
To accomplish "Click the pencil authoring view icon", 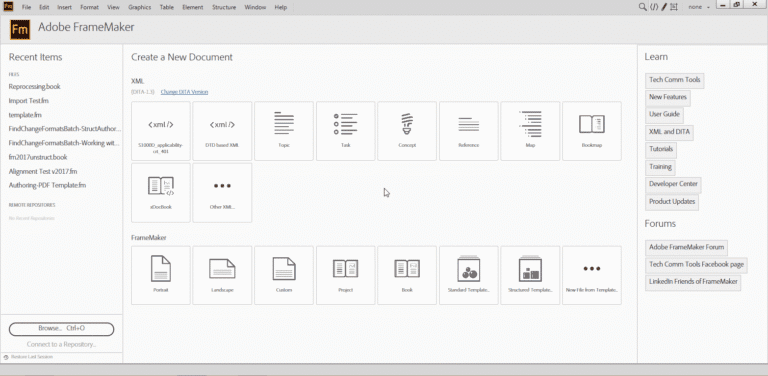I will 664,7.
